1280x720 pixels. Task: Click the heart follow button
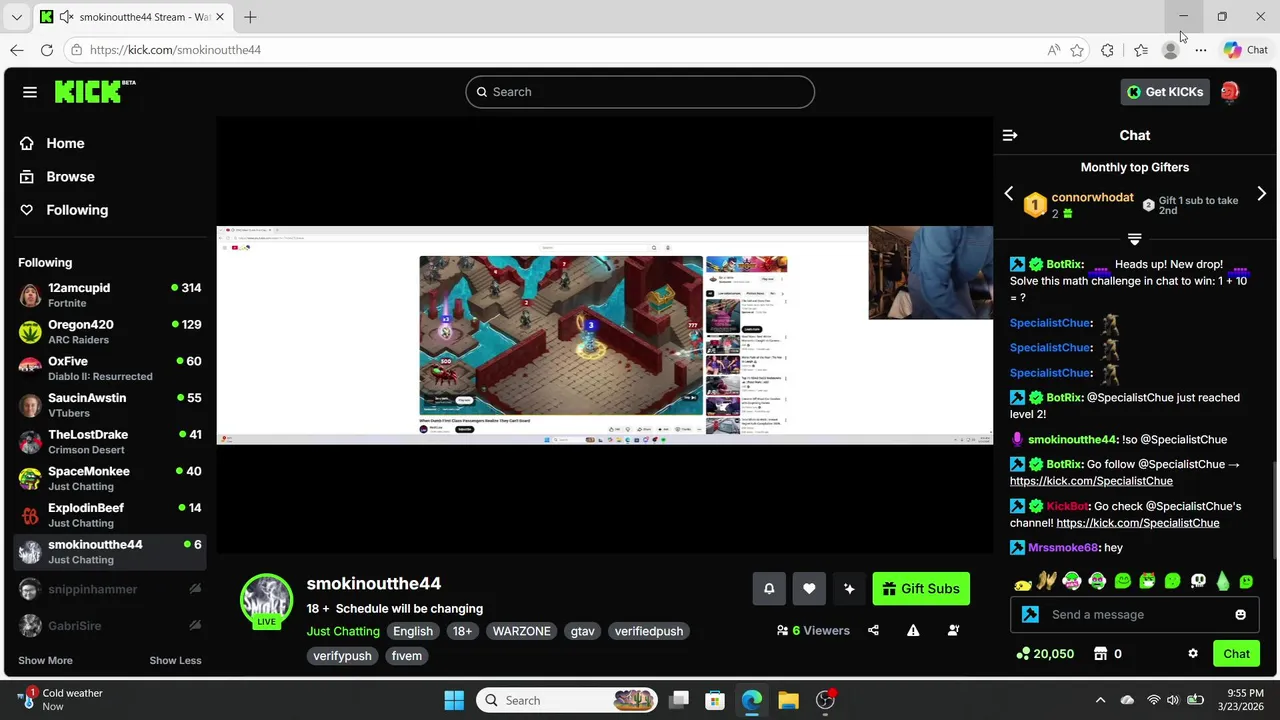click(x=809, y=589)
